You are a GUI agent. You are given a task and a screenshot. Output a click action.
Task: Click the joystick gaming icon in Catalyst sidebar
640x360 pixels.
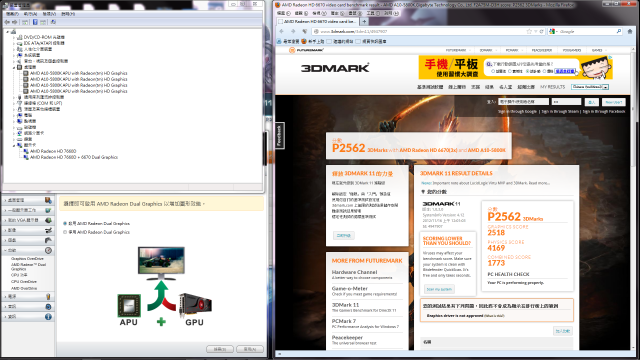(48, 240)
